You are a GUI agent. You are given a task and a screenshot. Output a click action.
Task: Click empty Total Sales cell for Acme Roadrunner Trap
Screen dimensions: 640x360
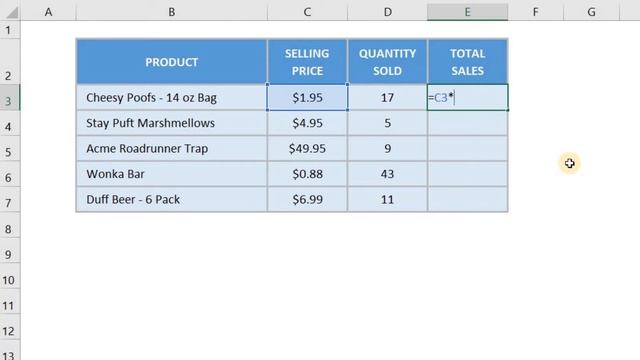(x=467, y=149)
